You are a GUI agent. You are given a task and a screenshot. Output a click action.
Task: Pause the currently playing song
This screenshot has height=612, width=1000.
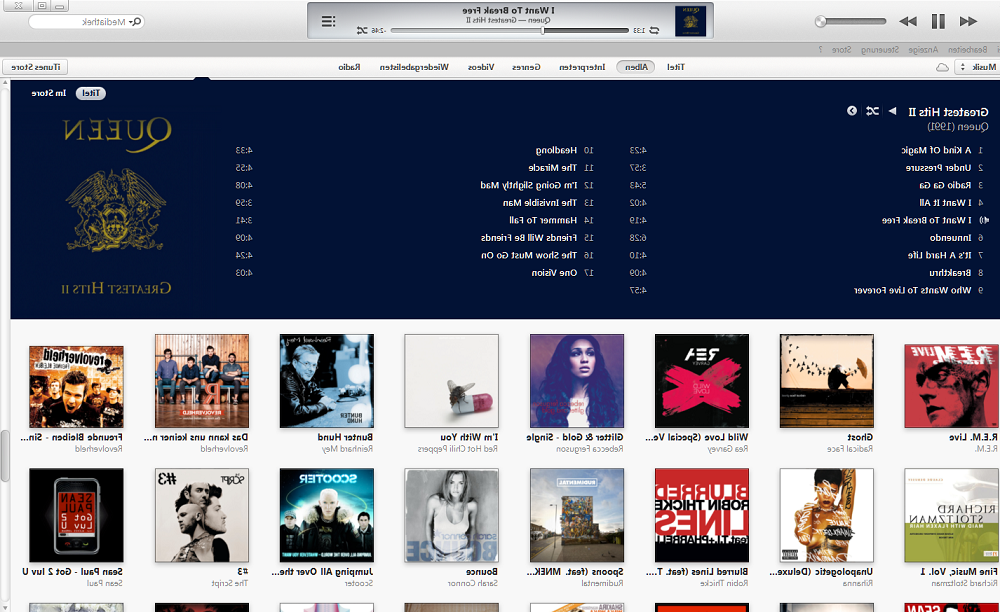[938, 21]
